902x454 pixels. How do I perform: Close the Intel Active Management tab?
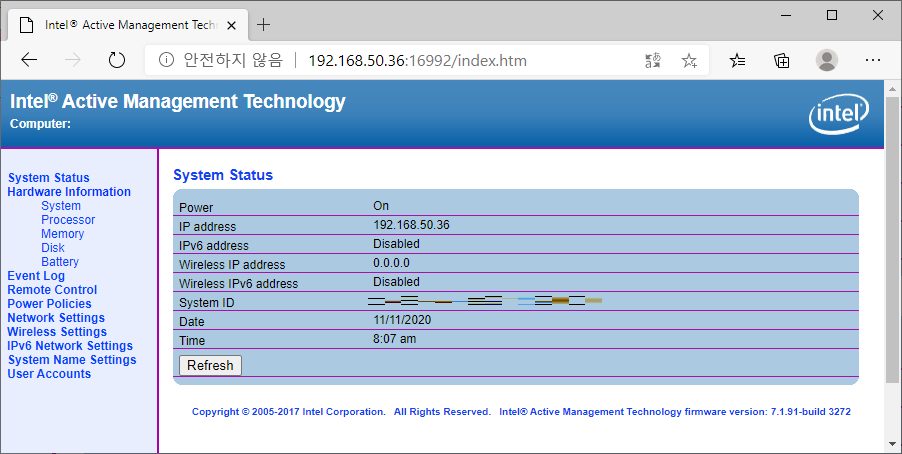click(231, 25)
